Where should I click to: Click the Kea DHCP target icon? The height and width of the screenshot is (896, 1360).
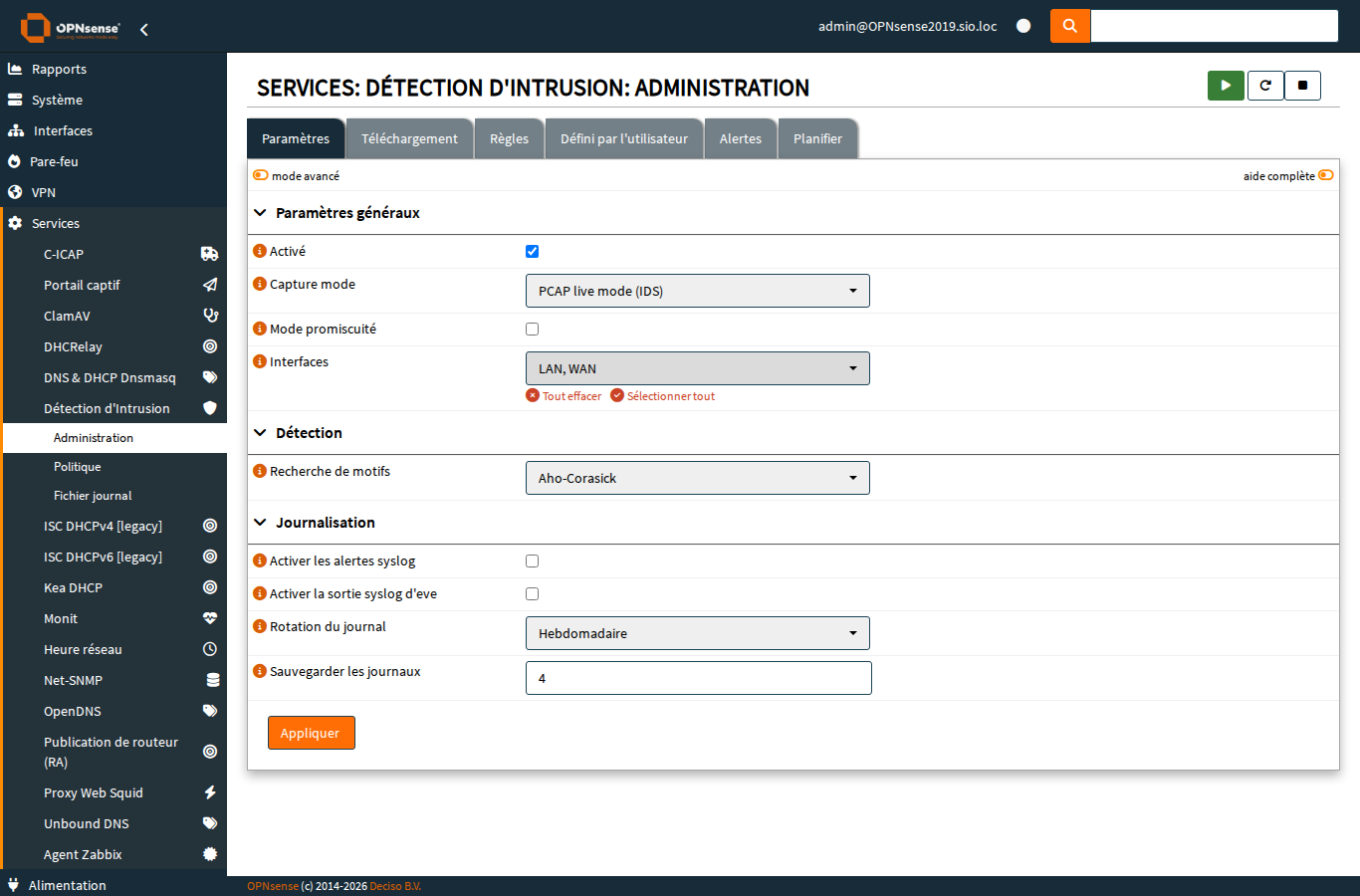tap(210, 587)
